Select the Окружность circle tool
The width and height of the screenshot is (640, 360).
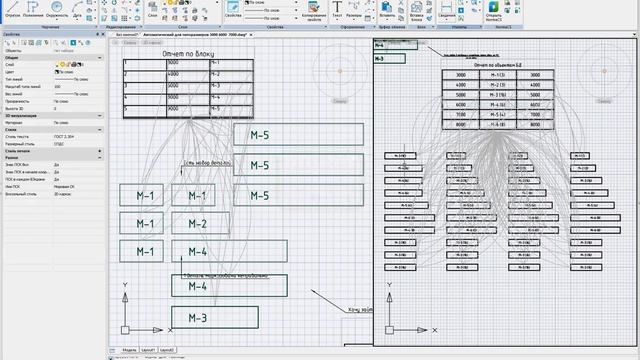tap(57, 9)
